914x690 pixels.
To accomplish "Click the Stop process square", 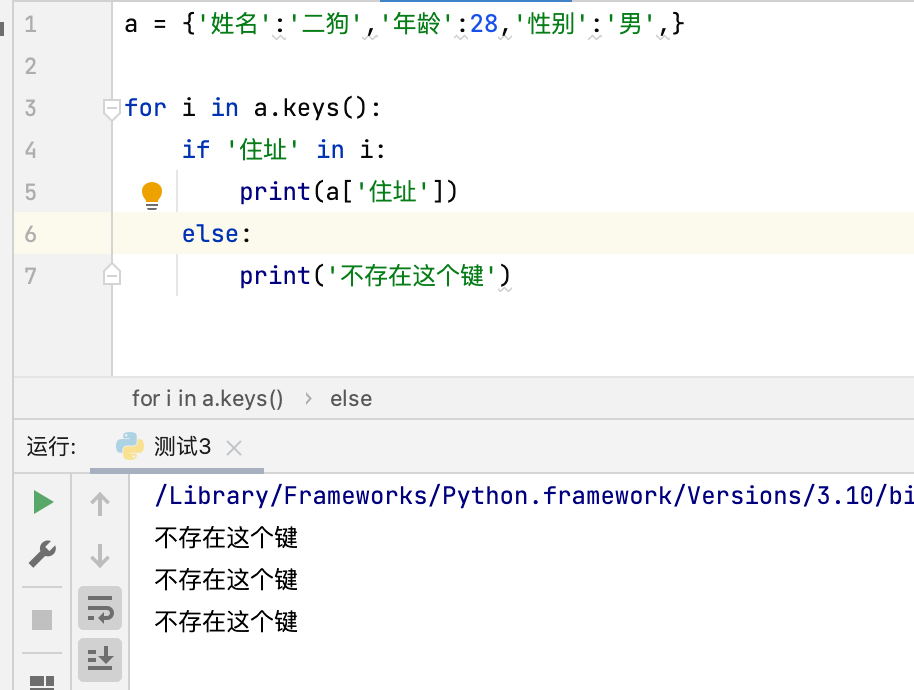I will 42,620.
